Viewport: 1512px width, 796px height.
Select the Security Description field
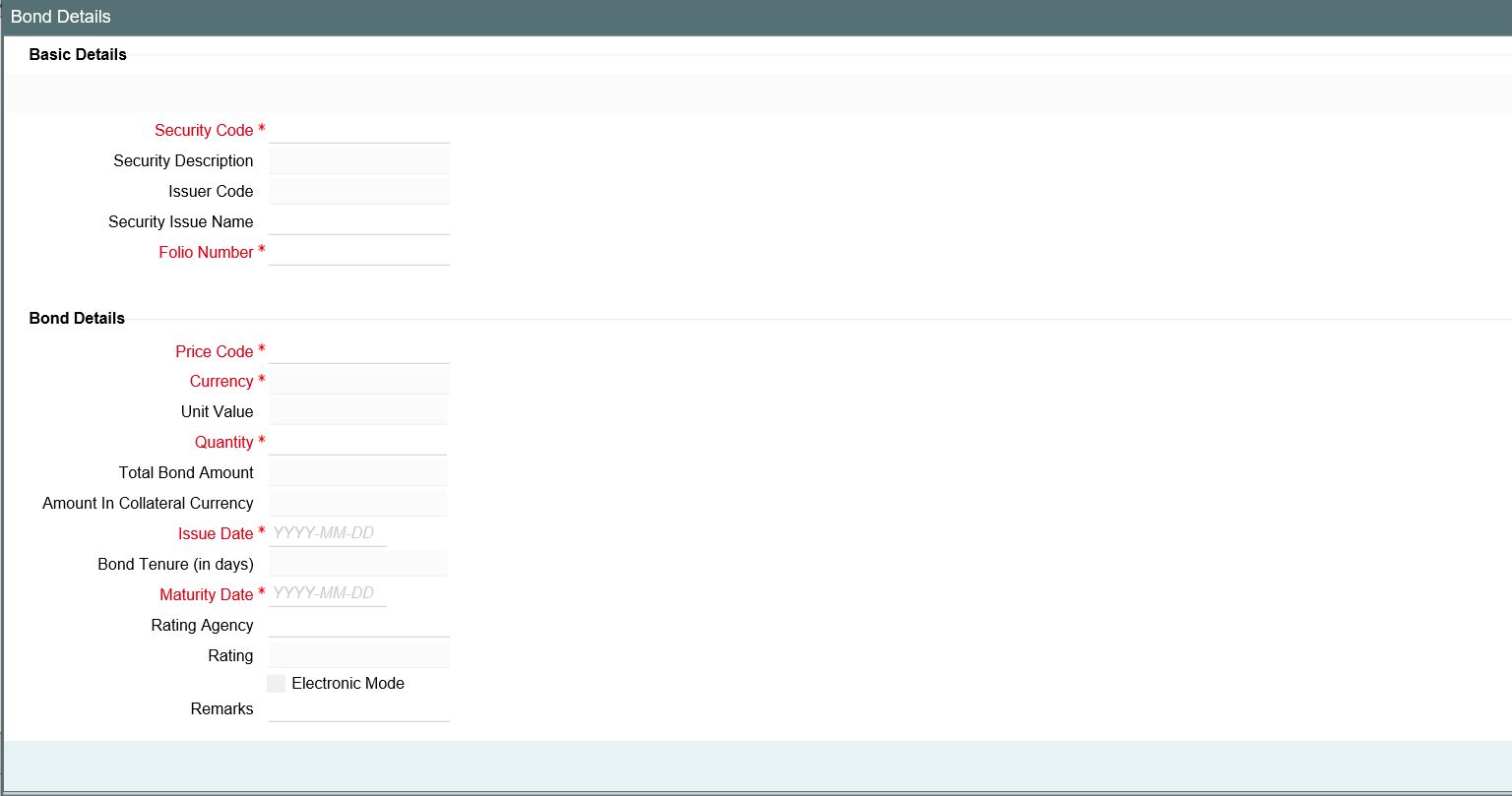click(x=359, y=160)
